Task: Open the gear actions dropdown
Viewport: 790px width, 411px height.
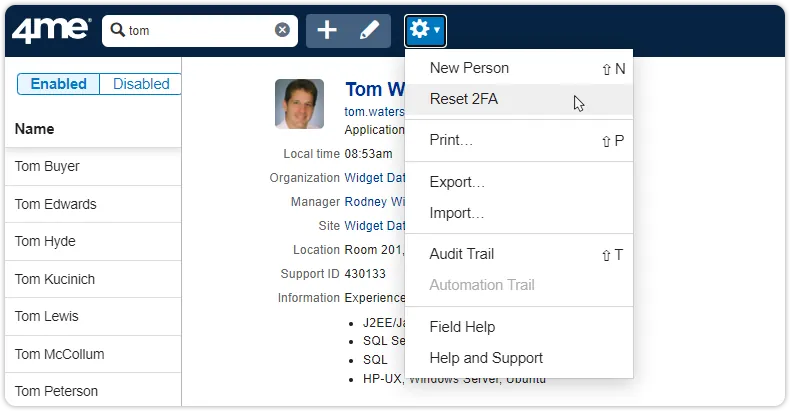Action: 425,31
